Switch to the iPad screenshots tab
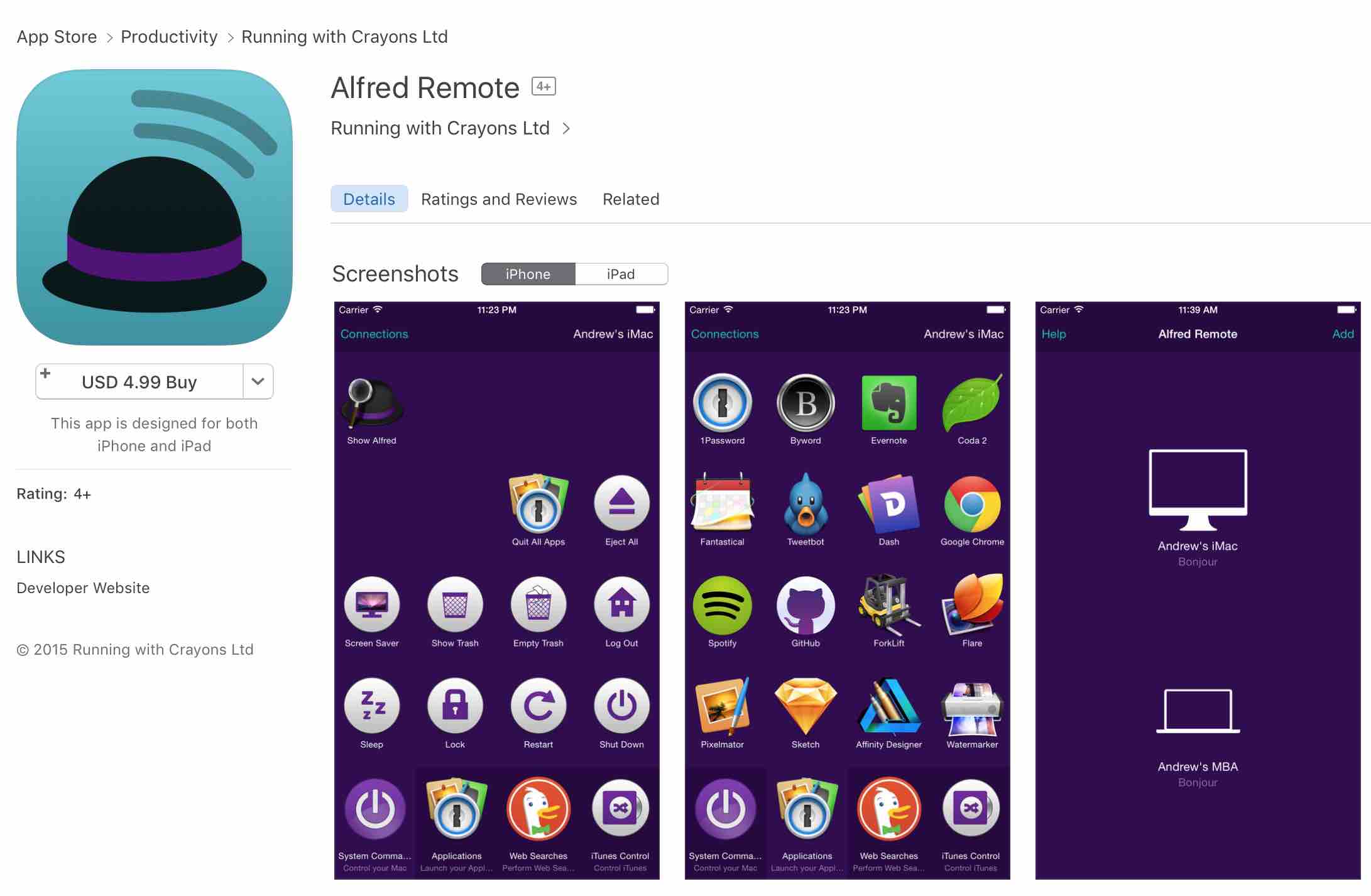Viewport: 1371px width, 896px height. pos(621,274)
